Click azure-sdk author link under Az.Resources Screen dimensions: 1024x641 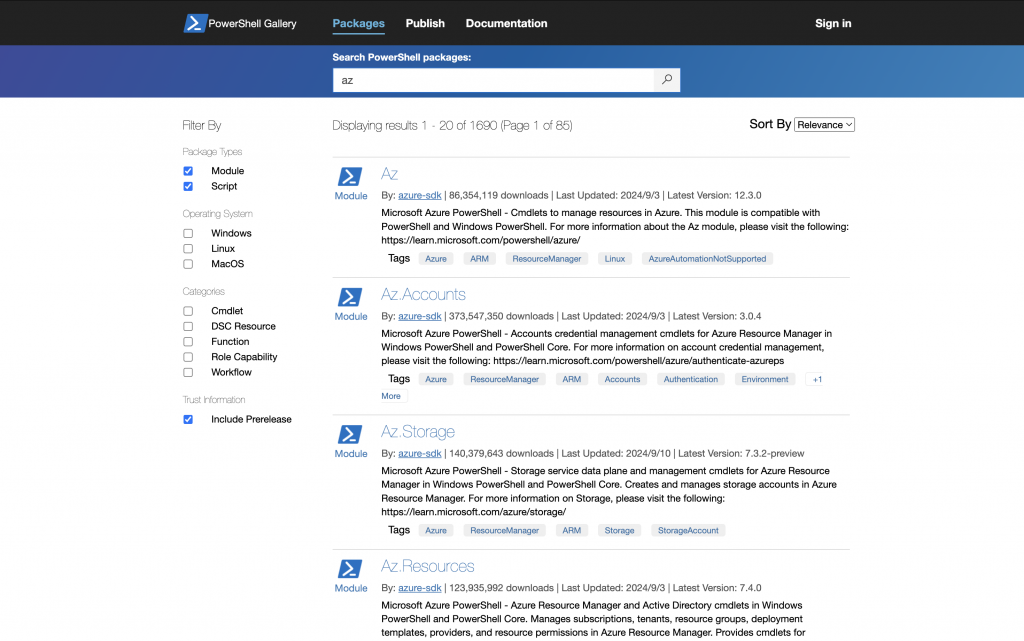pos(420,587)
